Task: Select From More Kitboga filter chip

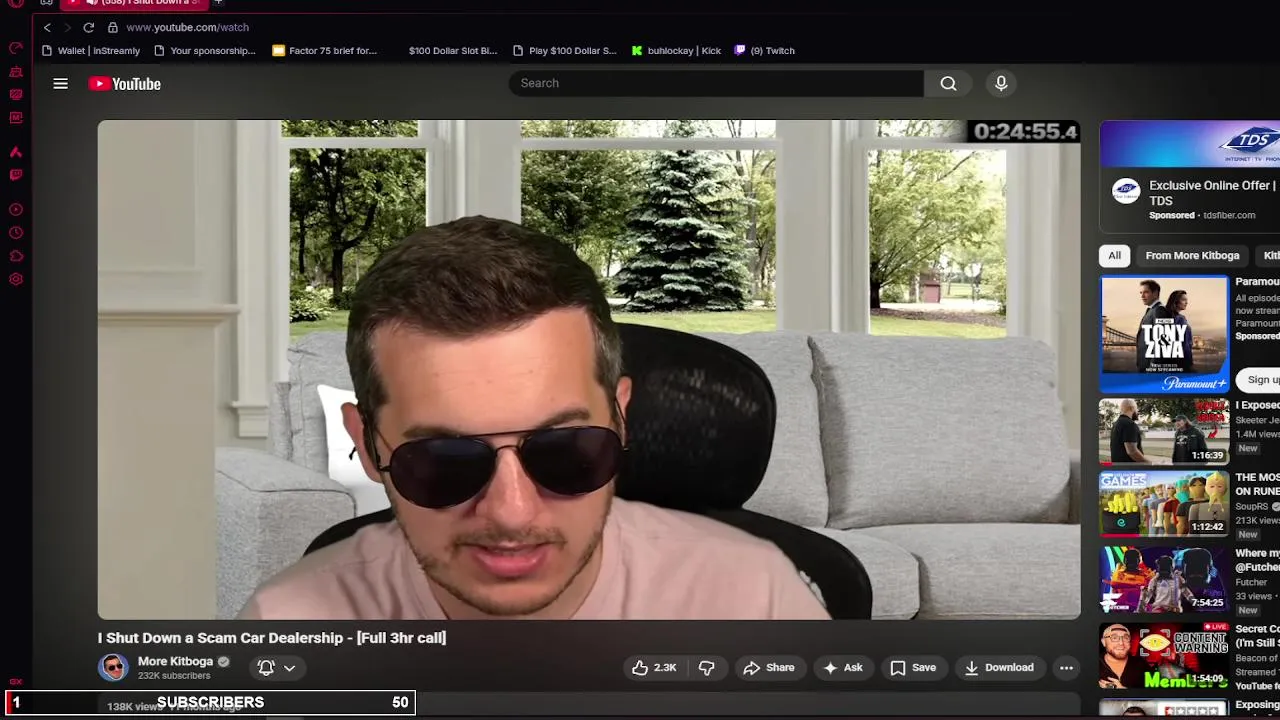Action: tap(1192, 256)
